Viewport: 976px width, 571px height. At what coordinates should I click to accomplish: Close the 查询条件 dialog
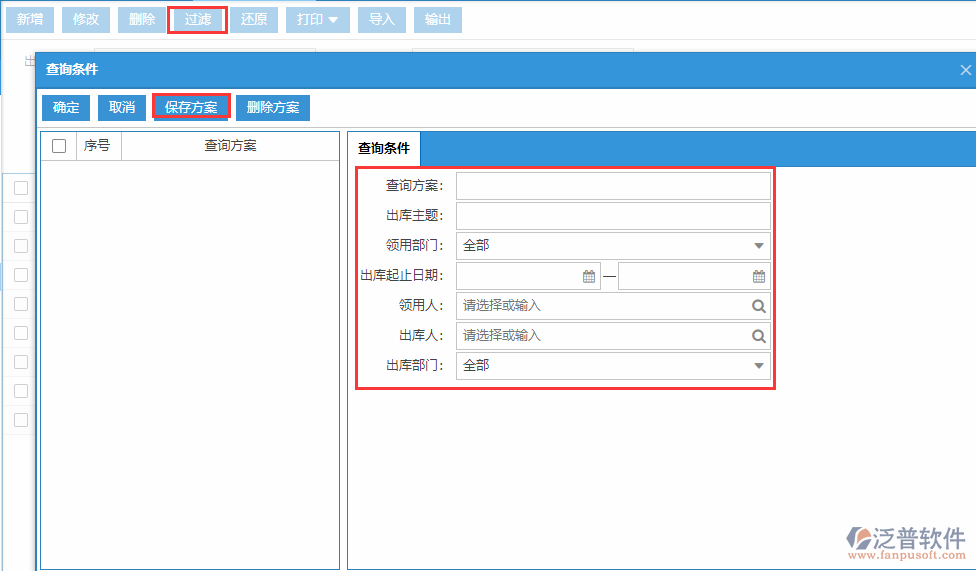965,70
